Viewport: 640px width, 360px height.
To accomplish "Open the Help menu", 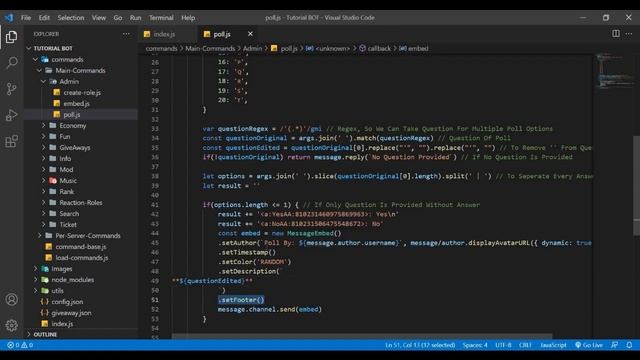I will tap(188, 18).
